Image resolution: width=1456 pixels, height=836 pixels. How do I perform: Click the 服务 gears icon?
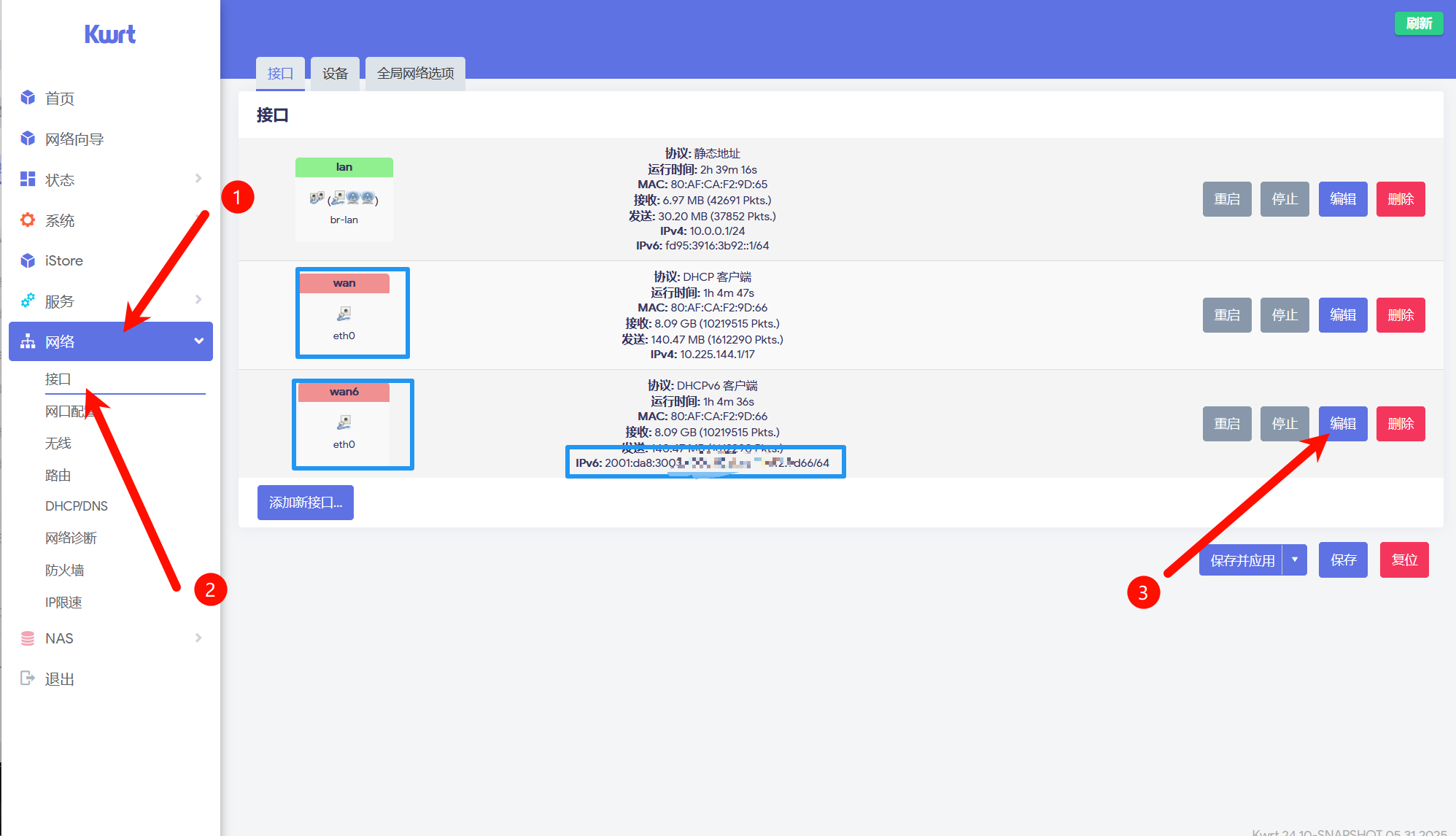(28, 301)
